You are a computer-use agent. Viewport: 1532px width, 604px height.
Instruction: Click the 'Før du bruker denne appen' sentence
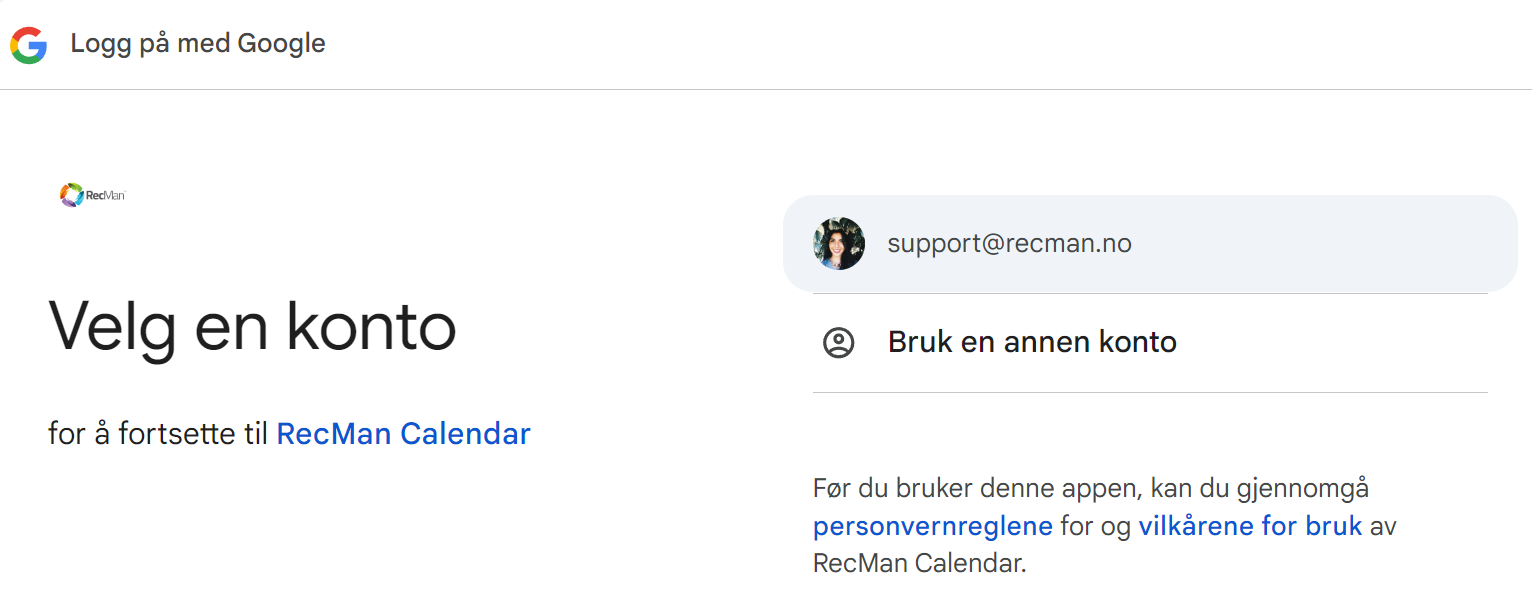coord(1090,489)
